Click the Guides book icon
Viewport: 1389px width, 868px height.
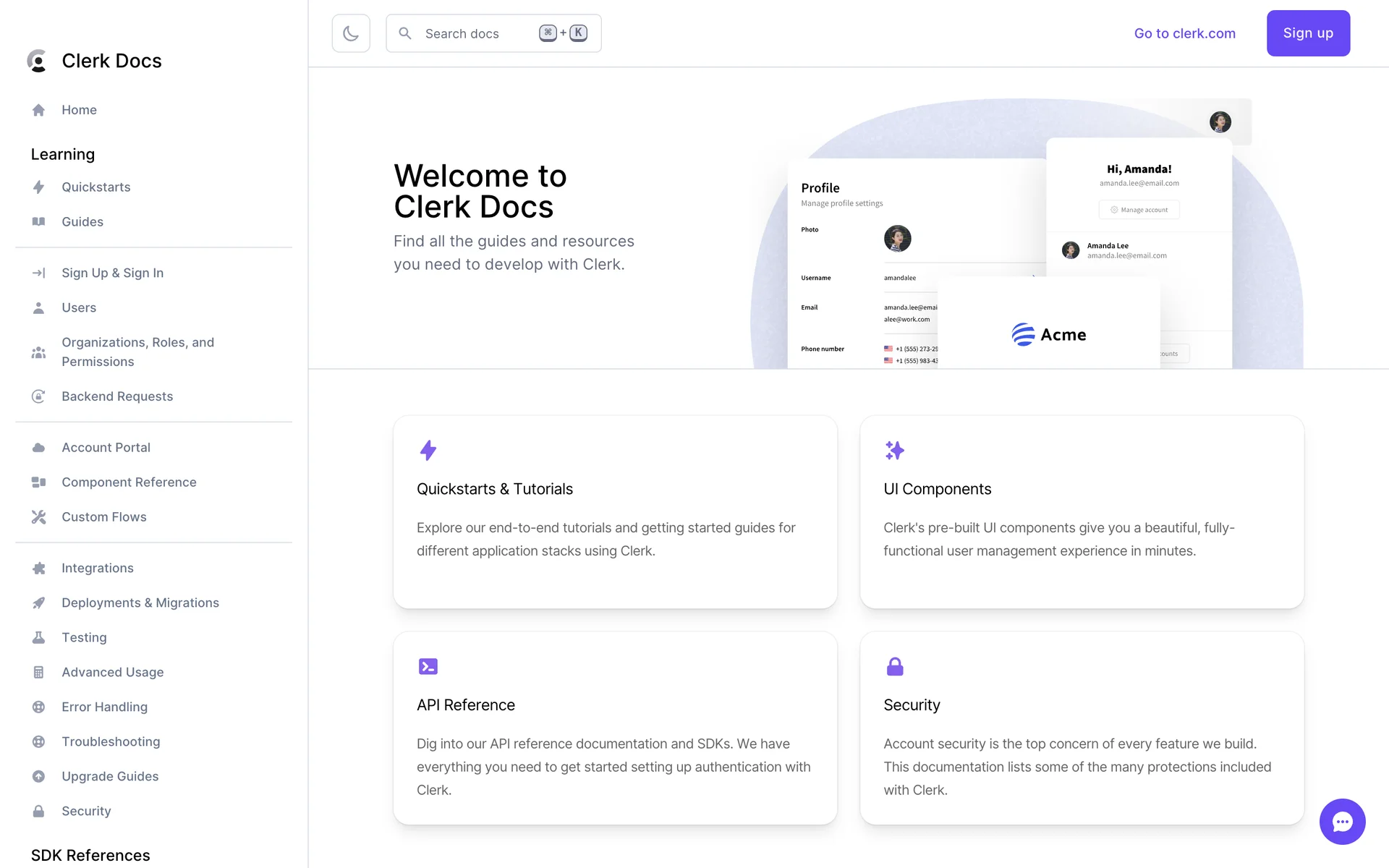click(x=39, y=222)
